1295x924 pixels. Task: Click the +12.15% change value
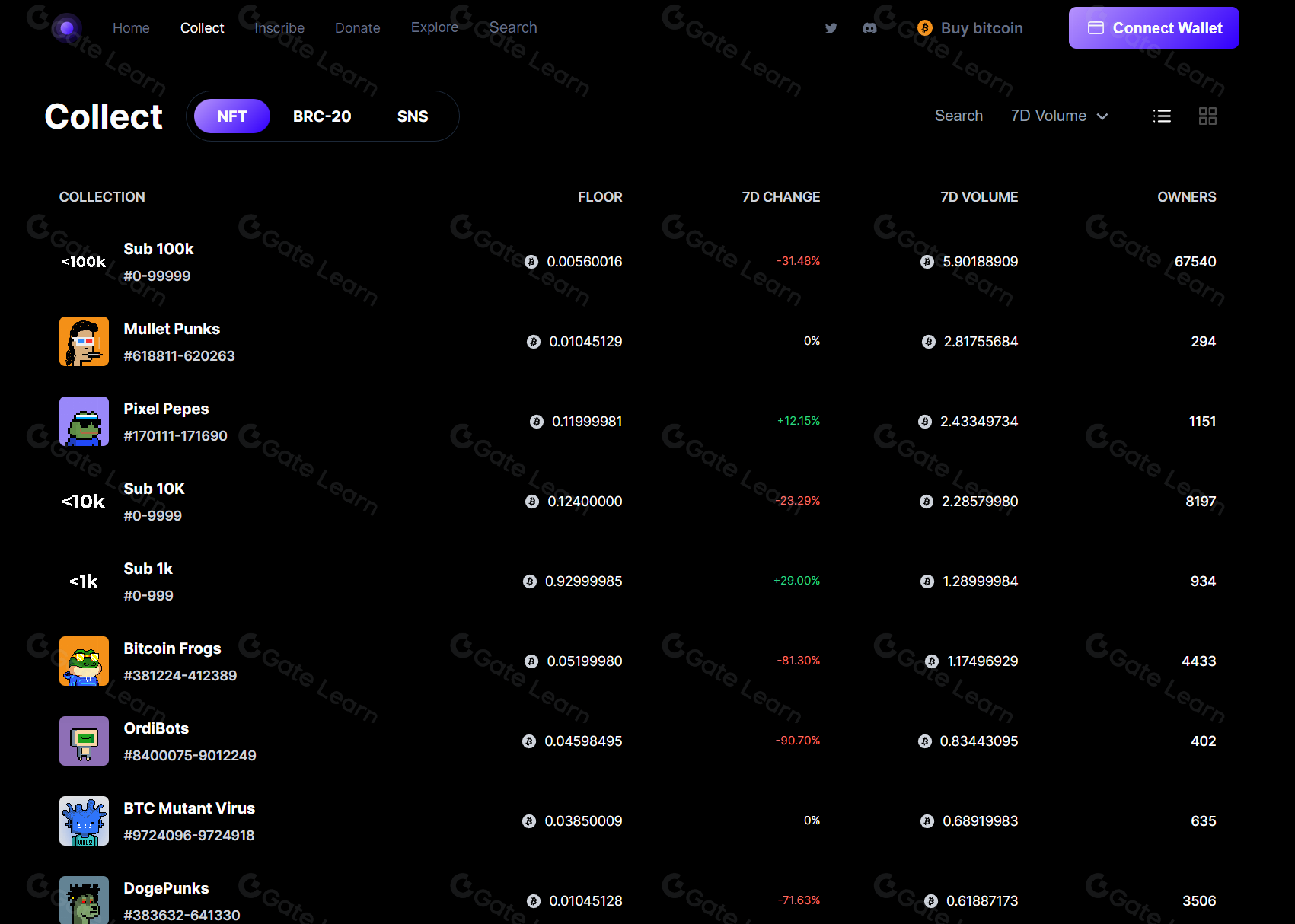point(799,421)
